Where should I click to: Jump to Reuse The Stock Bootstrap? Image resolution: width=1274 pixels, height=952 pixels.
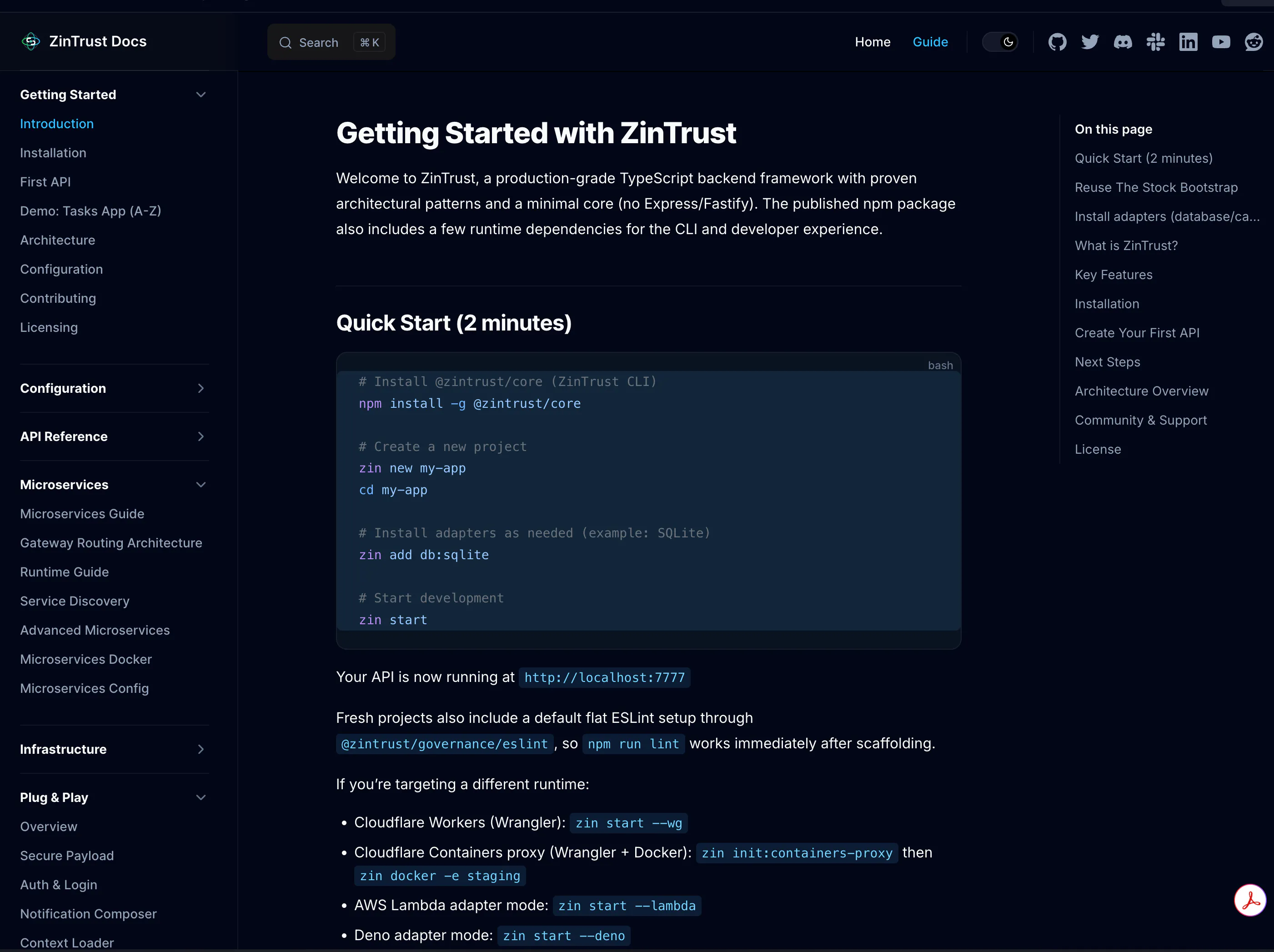pos(1156,188)
